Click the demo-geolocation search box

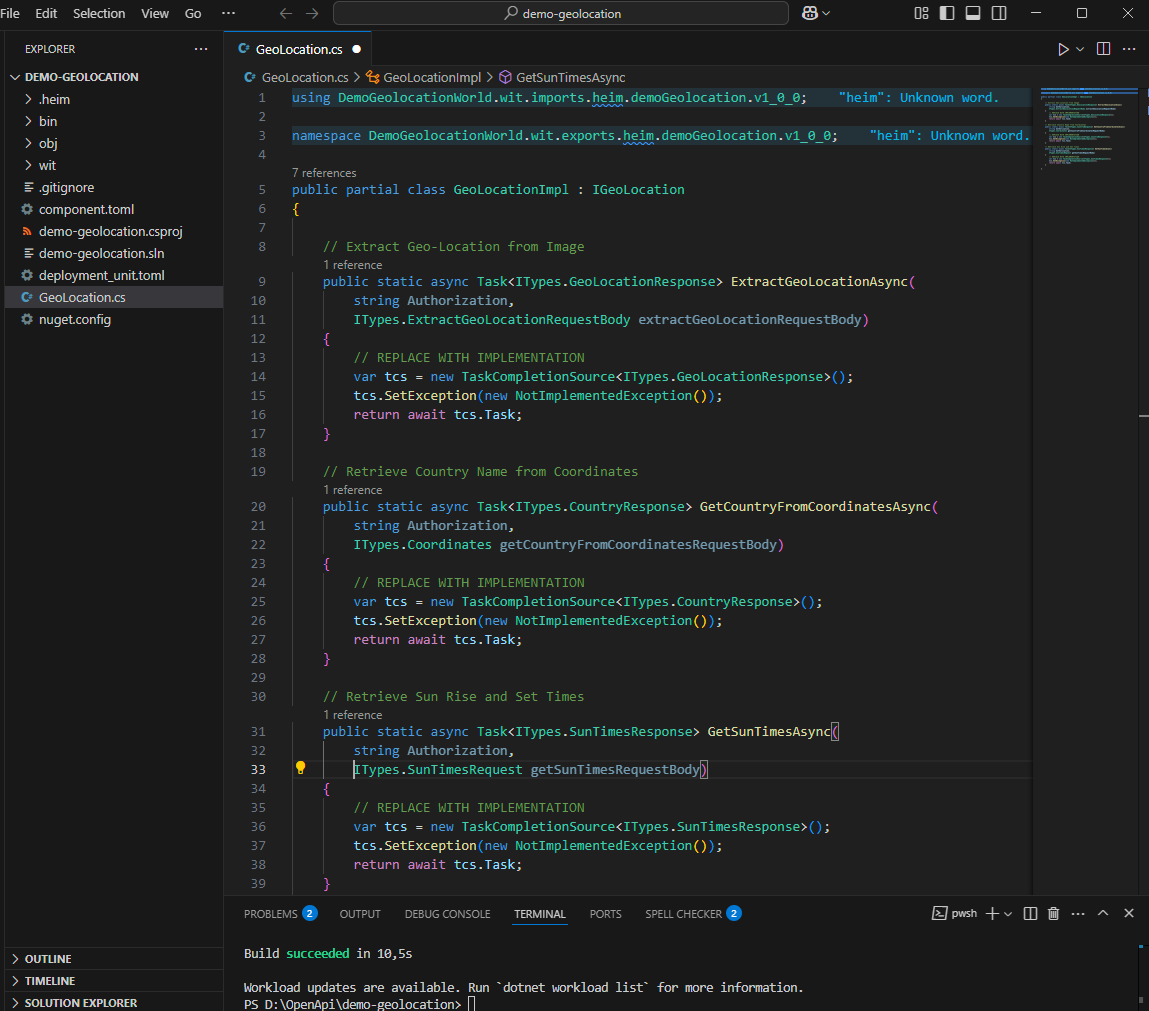click(x=561, y=13)
